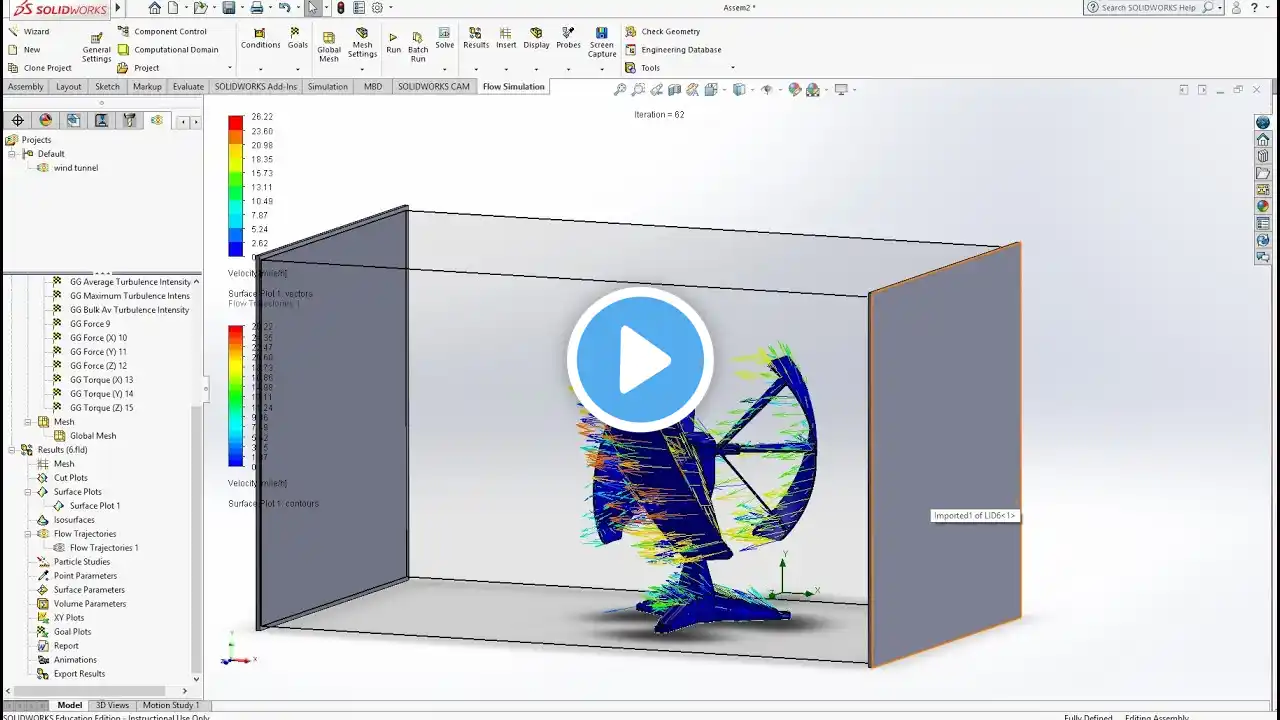The width and height of the screenshot is (1280, 720).
Task: Open the Flow Simulation analysis tree tab
Action: click(x=157, y=120)
